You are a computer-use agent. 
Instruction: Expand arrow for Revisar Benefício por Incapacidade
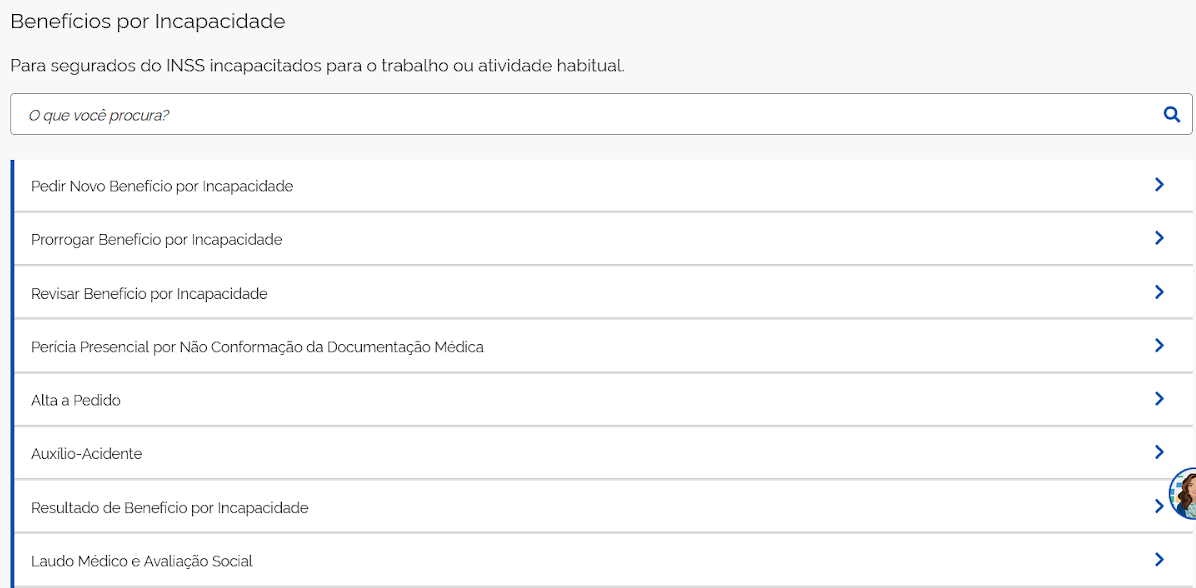[x=1159, y=292]
